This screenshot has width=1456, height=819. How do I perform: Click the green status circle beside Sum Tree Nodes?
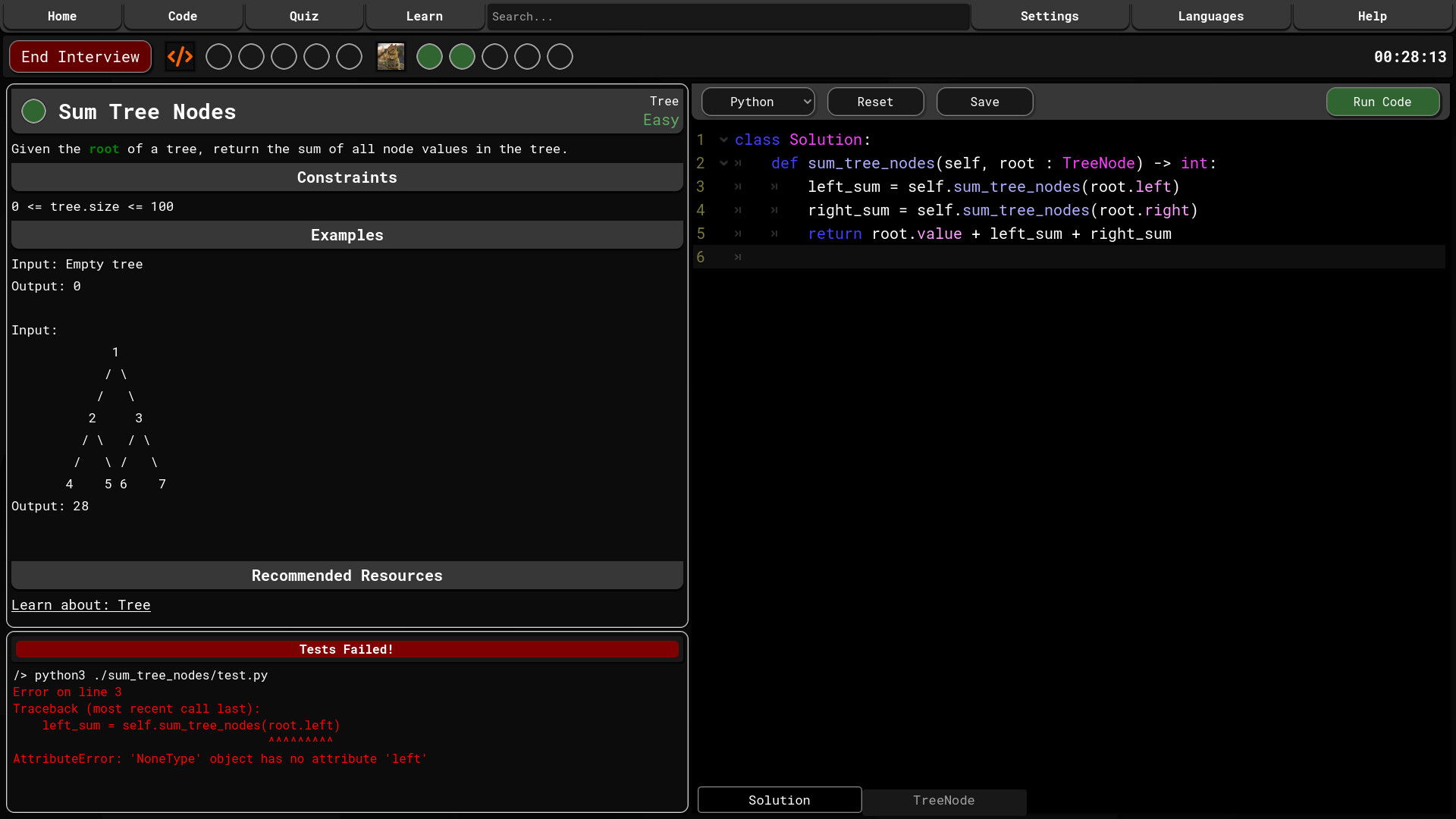(33, 111)
